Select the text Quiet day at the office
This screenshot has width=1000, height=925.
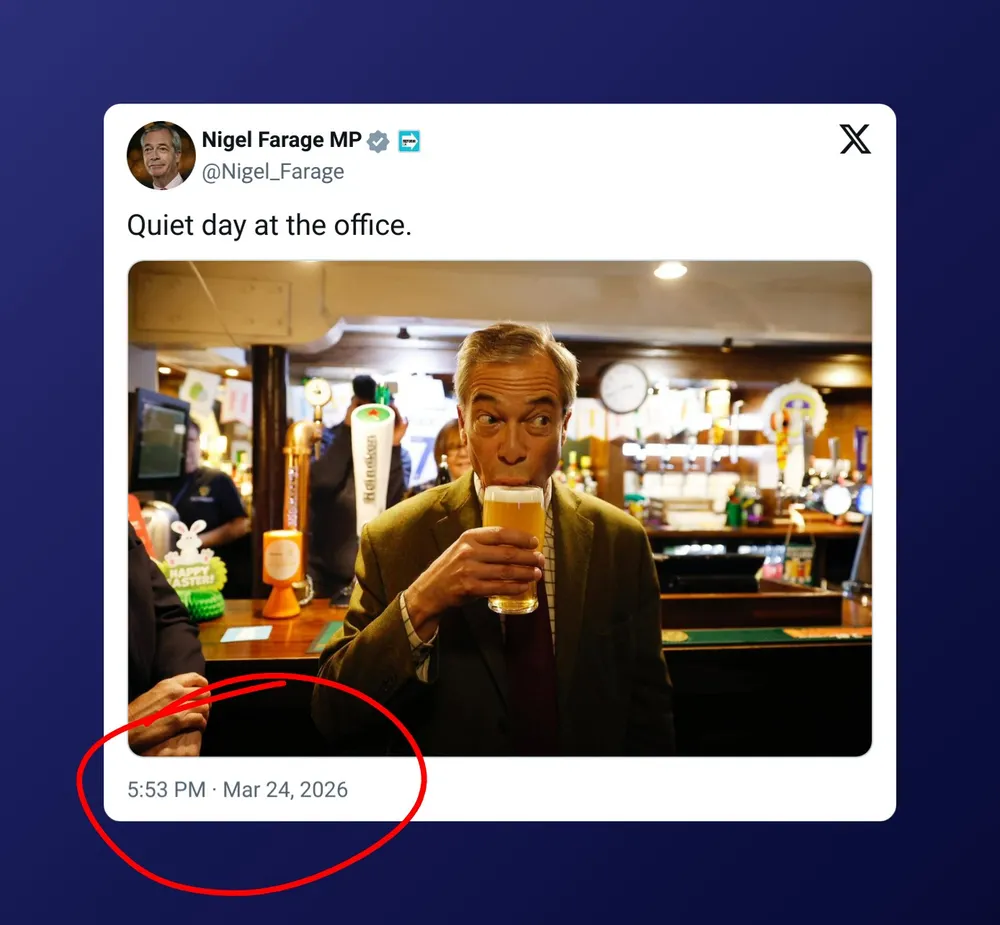click(269, 225)
